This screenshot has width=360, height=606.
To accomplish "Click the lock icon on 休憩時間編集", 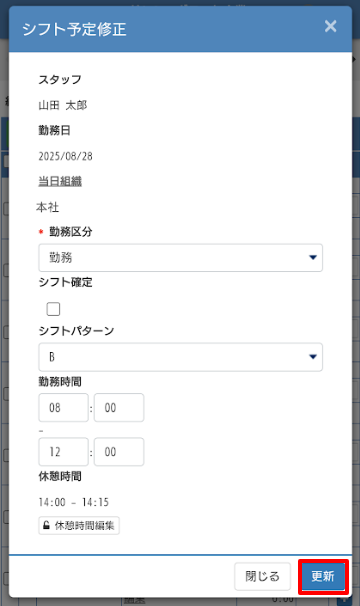I will click(x=46, y=525).
